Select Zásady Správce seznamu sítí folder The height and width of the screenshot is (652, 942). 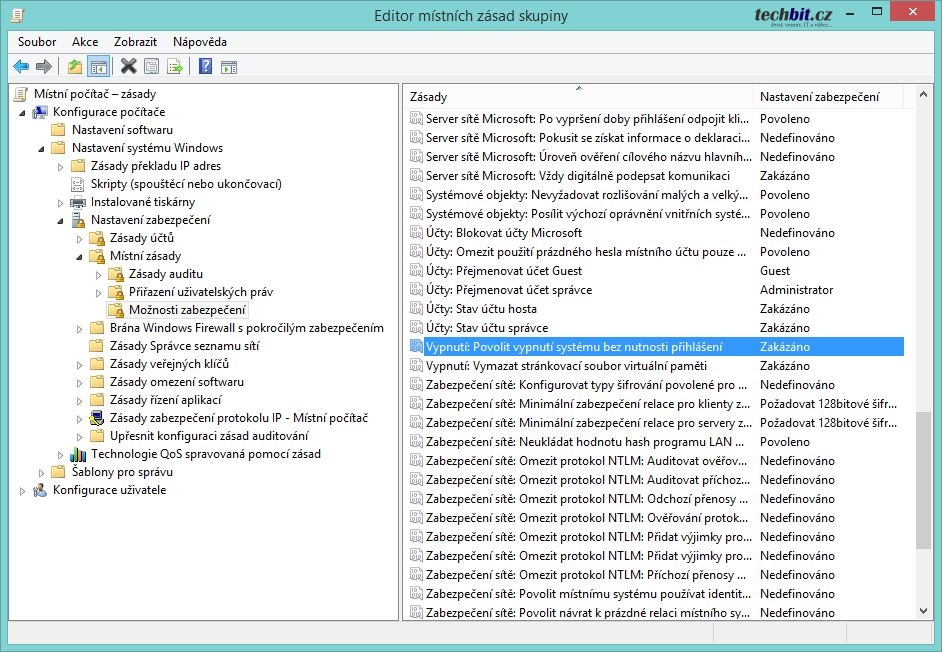(182, 346)
